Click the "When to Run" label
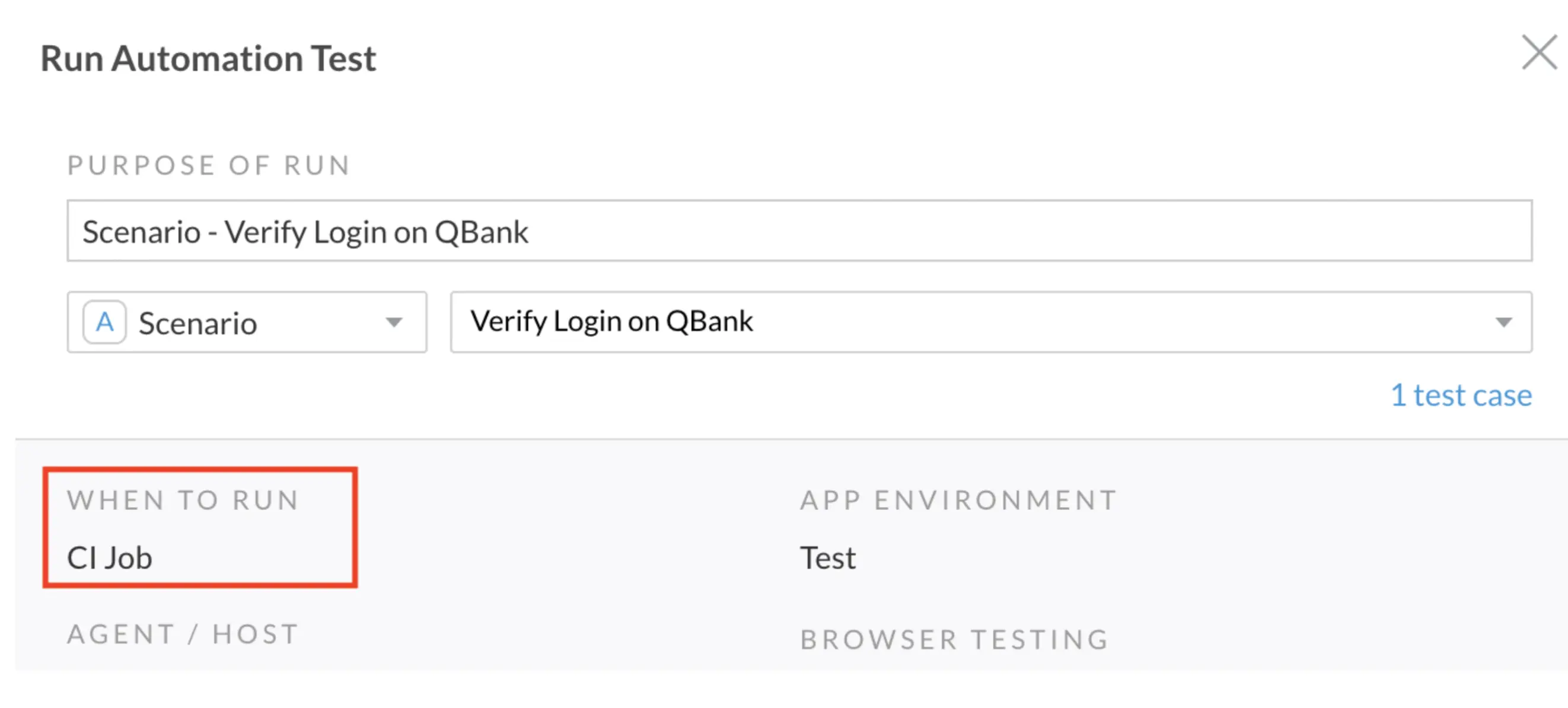The width and height of the screenshot is (1568, 708). click(183, 500)
